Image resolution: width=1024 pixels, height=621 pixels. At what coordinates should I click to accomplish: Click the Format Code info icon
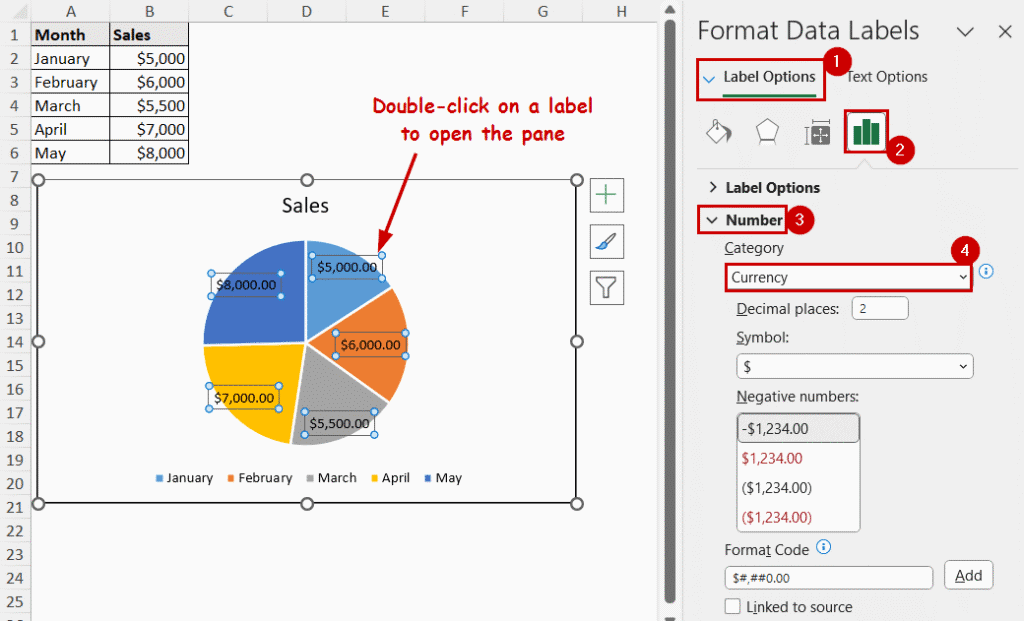825,548
